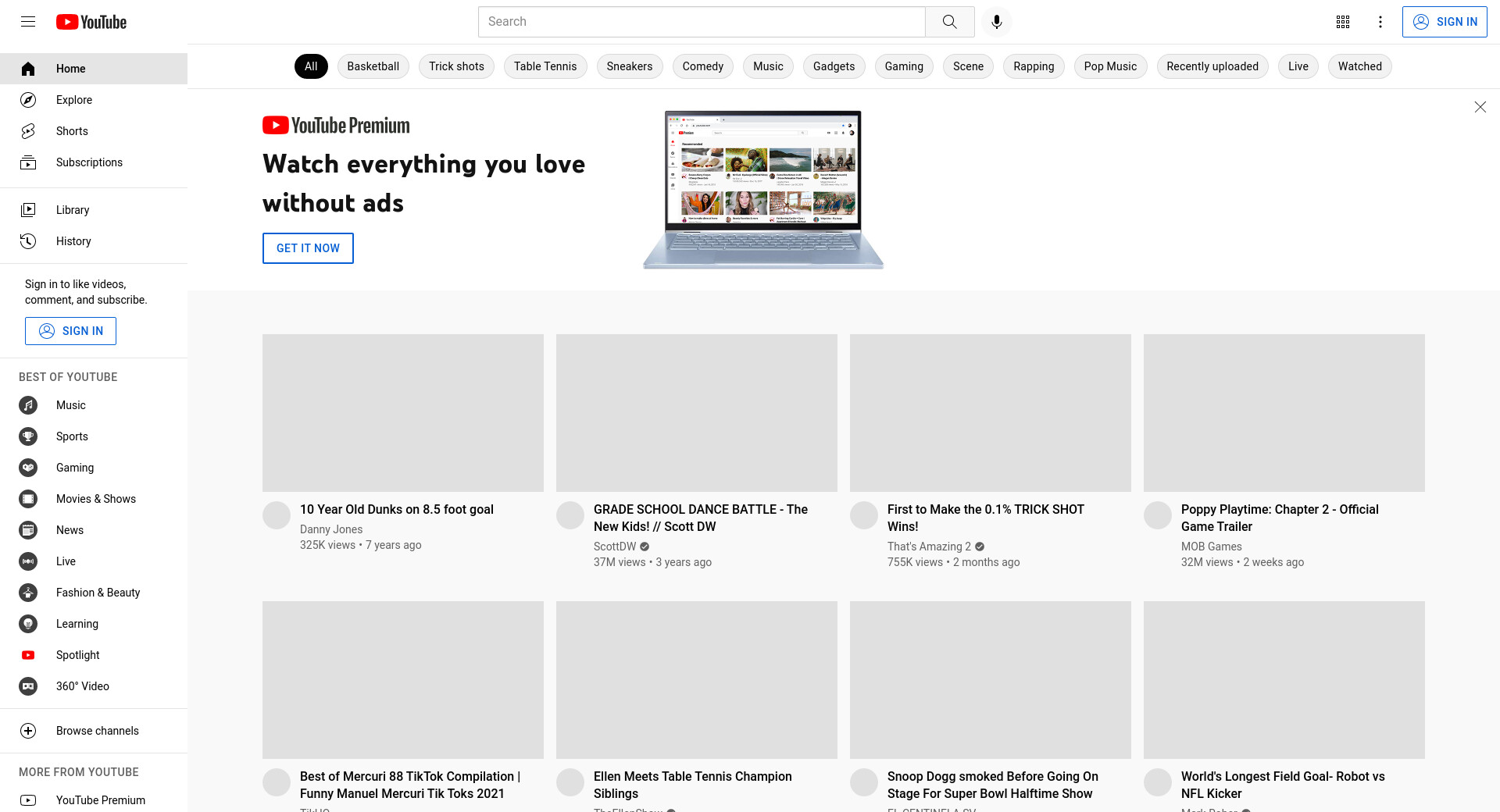Image resolution: width=1500 pixels, height=812 pixels.
Task: Click the Home sidebar icon
Action: click(28, 69)
